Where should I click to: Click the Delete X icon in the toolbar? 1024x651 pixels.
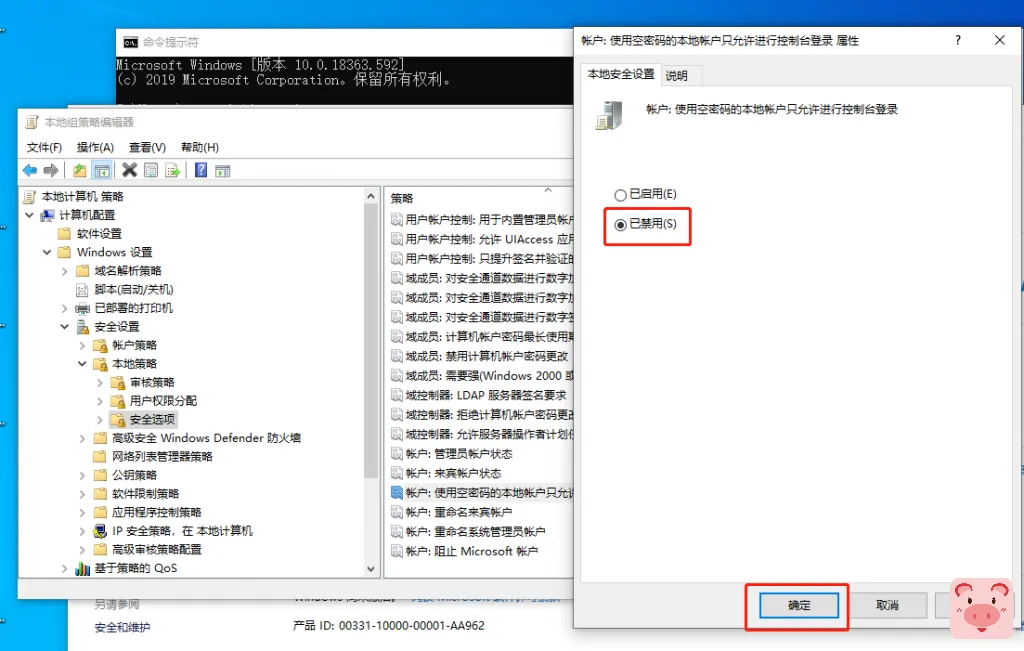pyautogui.click(x=129, y=170)
